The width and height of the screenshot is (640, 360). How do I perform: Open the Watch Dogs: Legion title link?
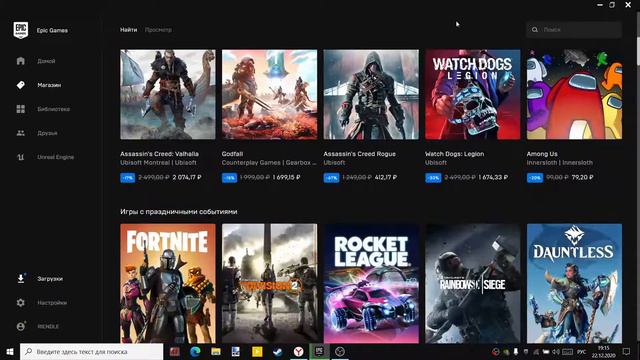point(455,154)
